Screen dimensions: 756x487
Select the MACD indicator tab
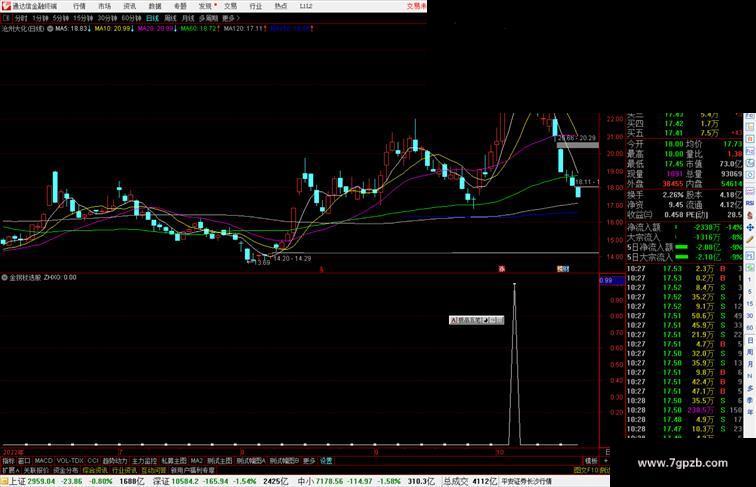tap(43, 461)
